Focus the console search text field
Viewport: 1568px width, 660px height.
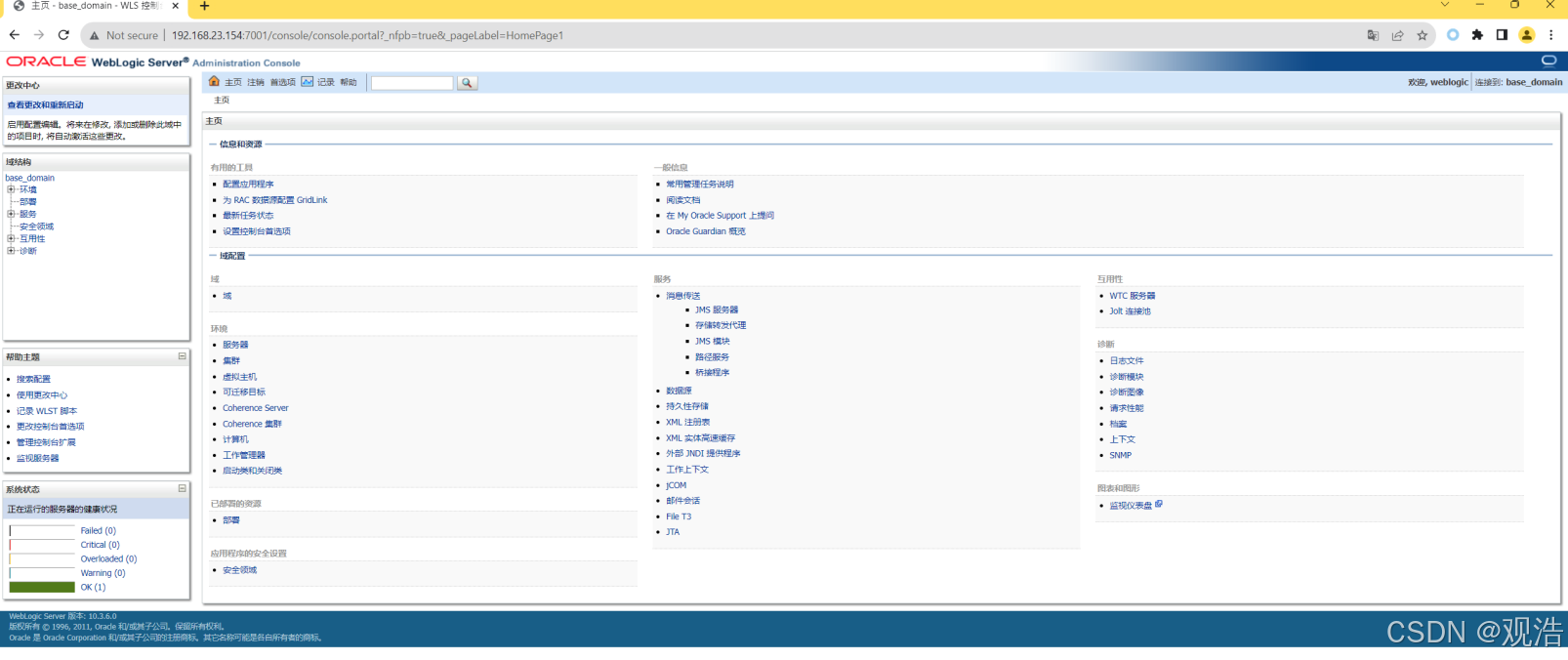pos(412,83)
